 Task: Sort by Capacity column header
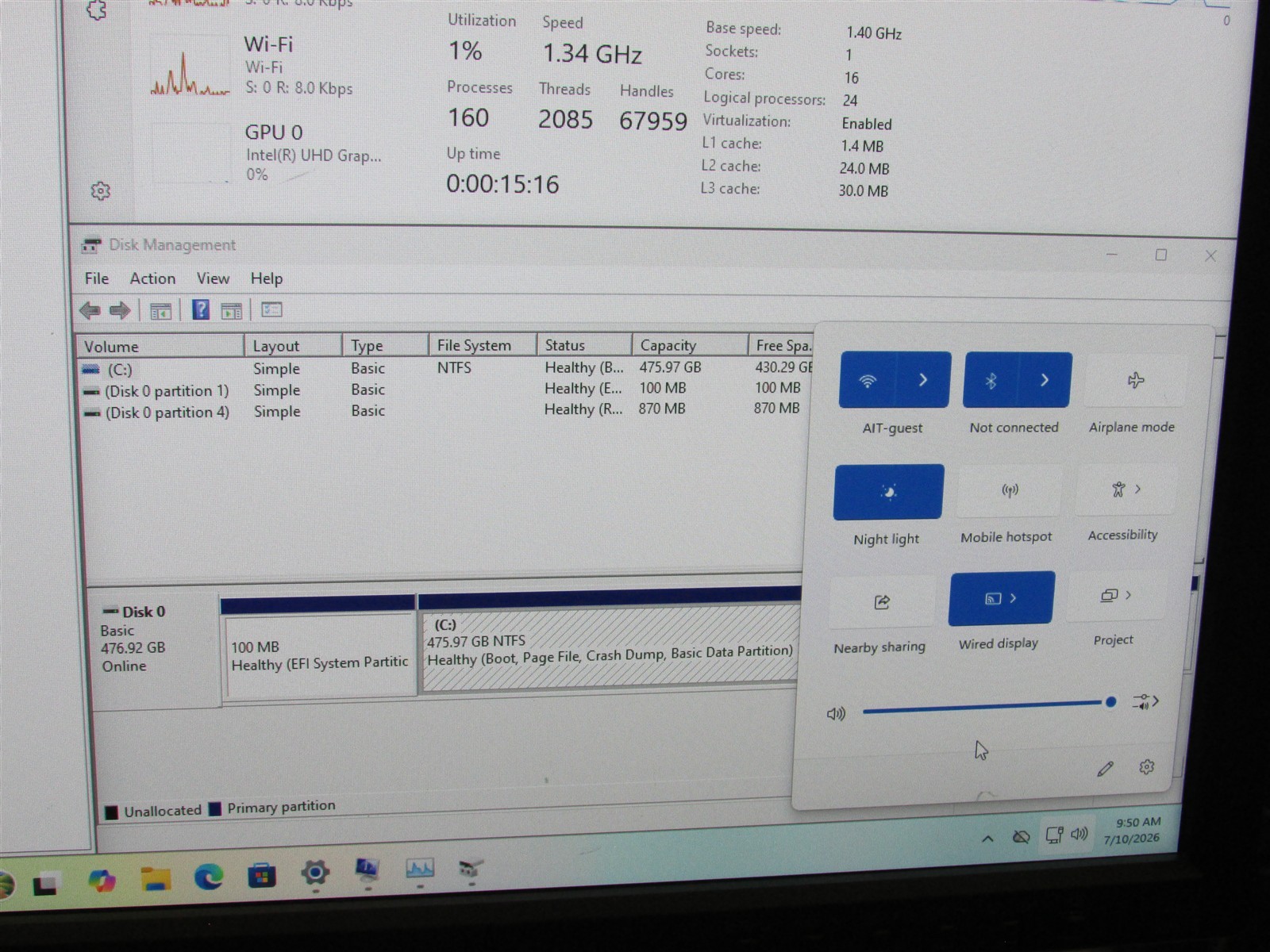[x=690, y=345]
